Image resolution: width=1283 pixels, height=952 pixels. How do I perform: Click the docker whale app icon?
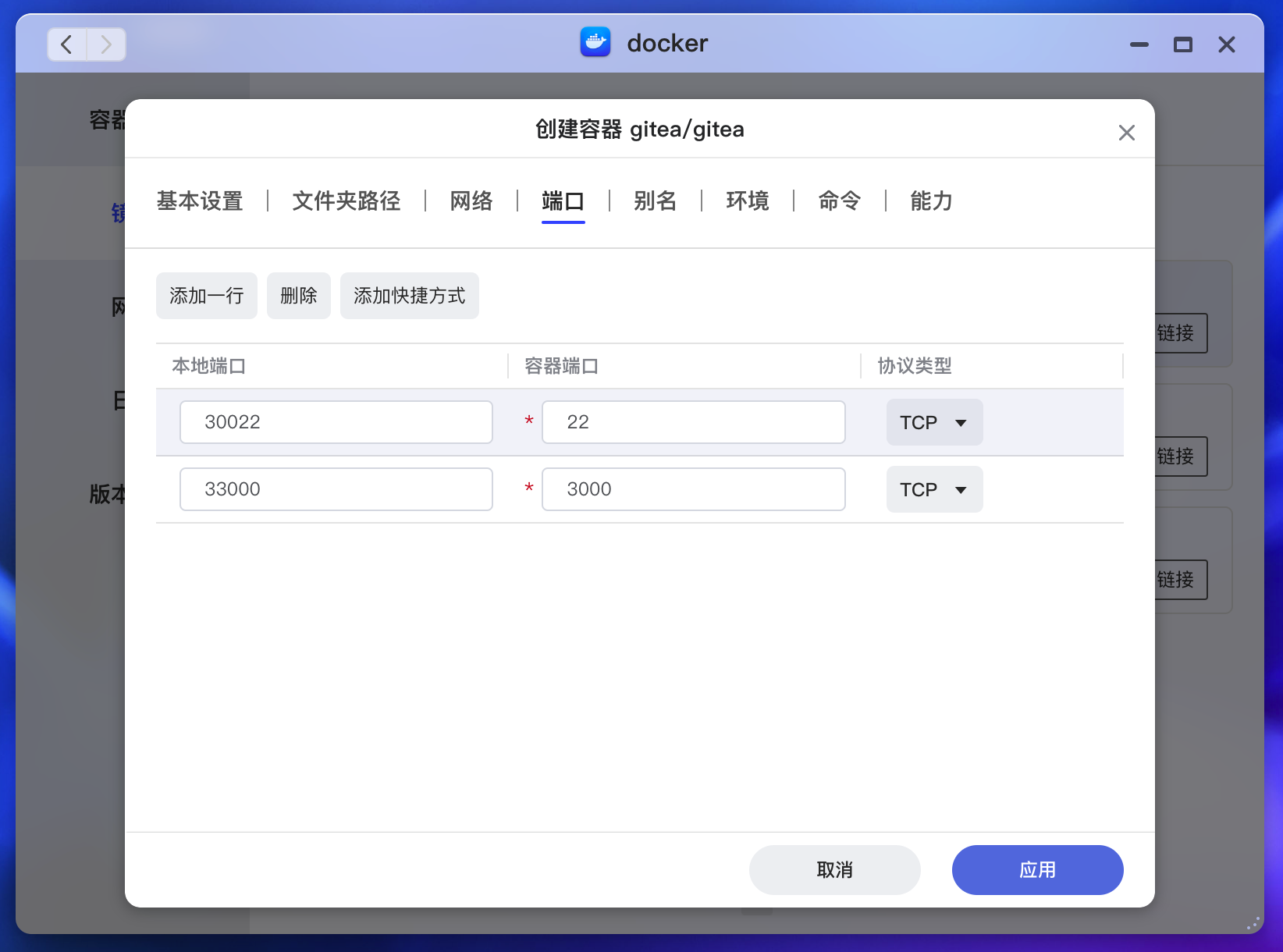[595, 42]
